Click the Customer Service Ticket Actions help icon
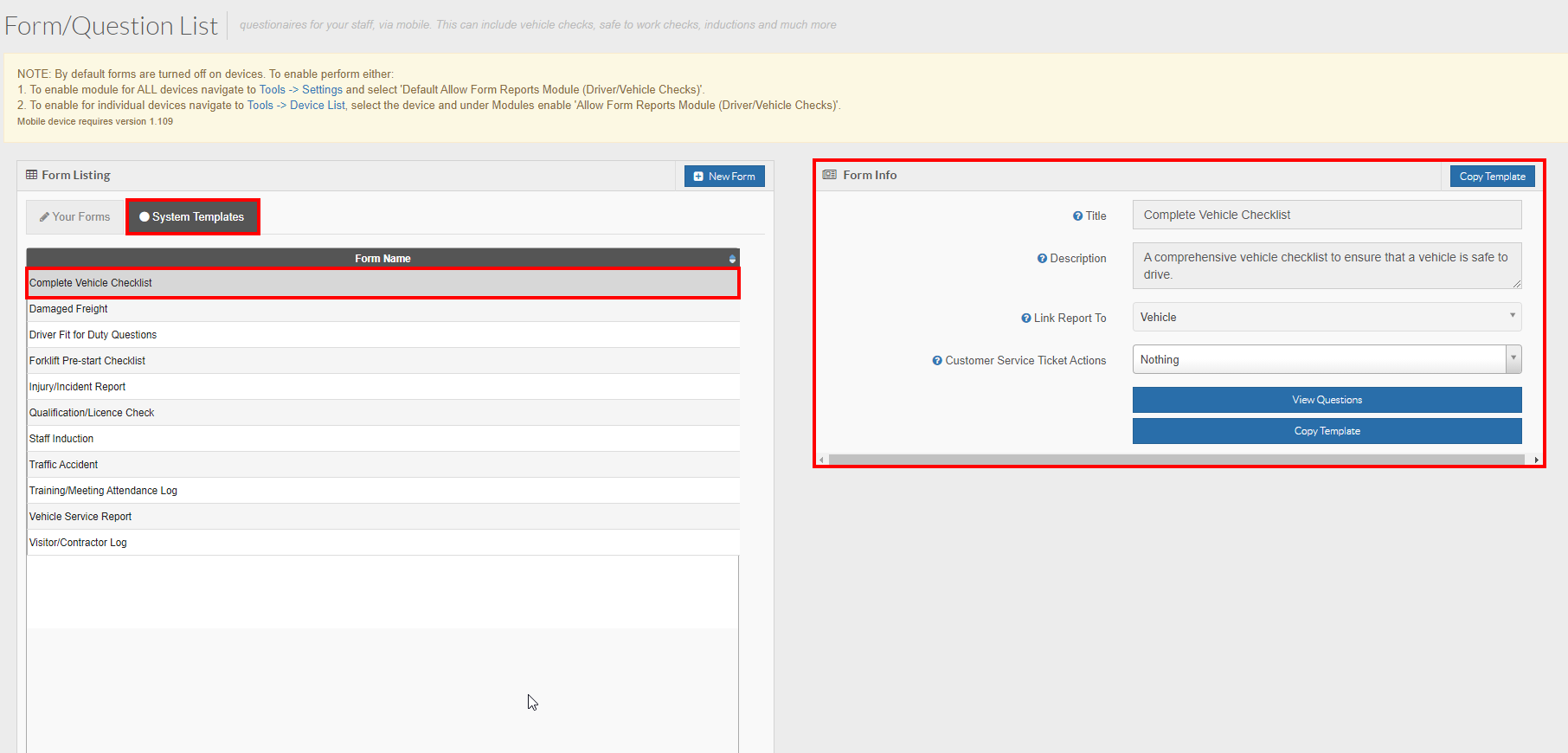 (x=937, y=361)
